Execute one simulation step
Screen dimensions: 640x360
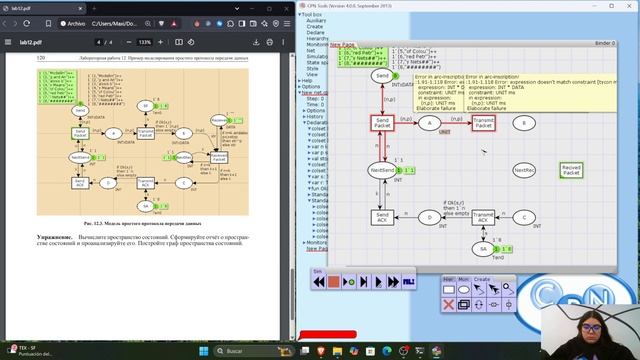(x=363, y=282)
